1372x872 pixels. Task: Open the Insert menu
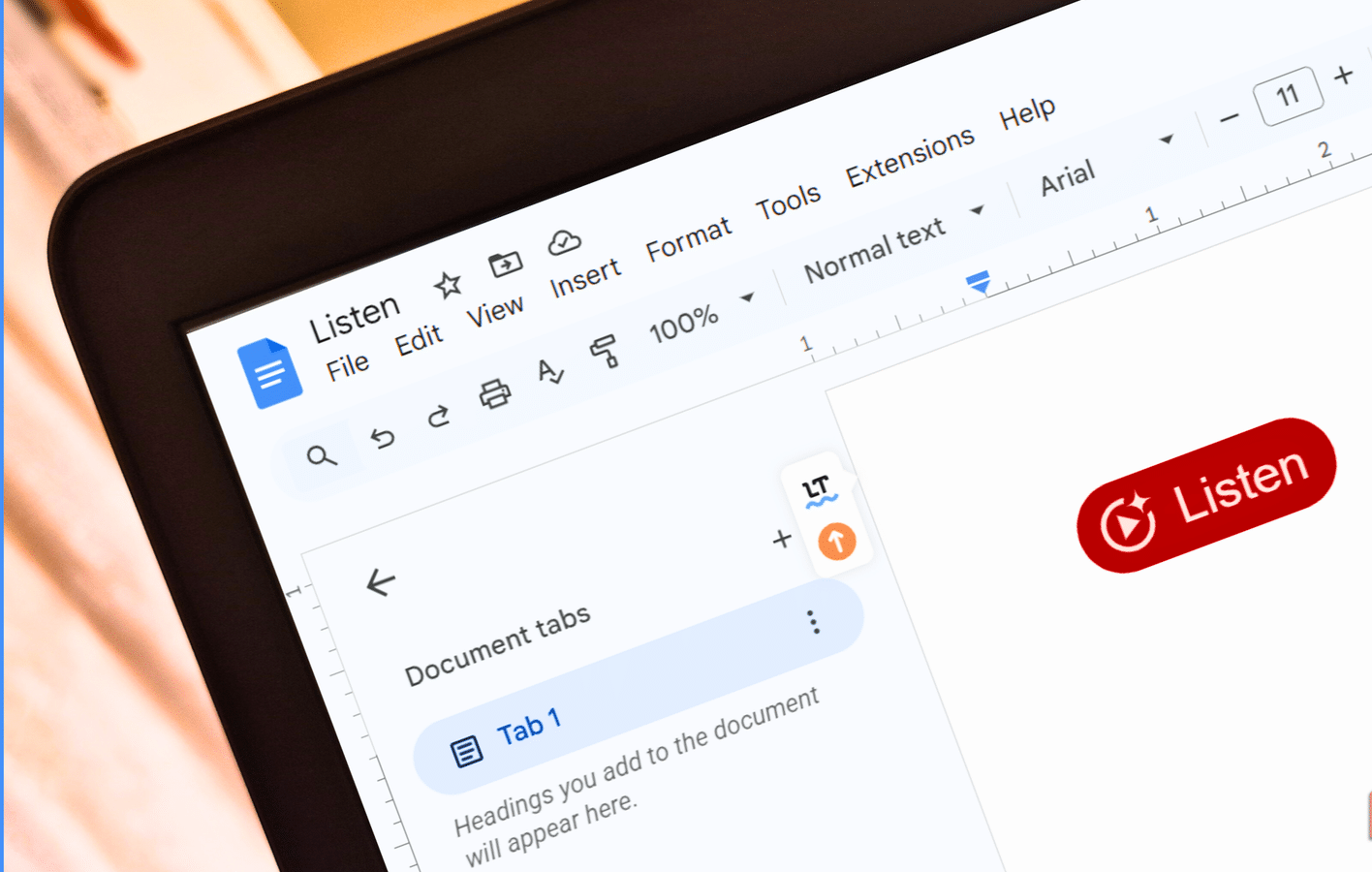(585, 278)
